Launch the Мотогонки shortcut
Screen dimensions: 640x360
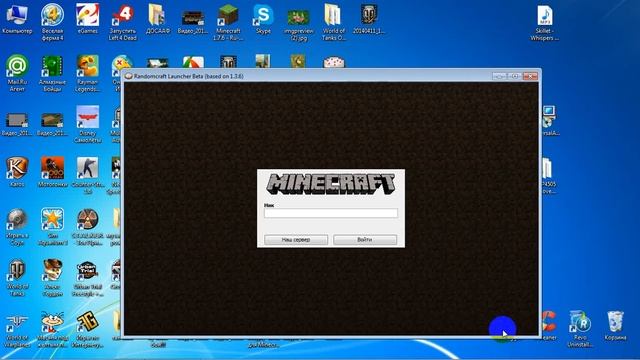click(x=52, y=172)
